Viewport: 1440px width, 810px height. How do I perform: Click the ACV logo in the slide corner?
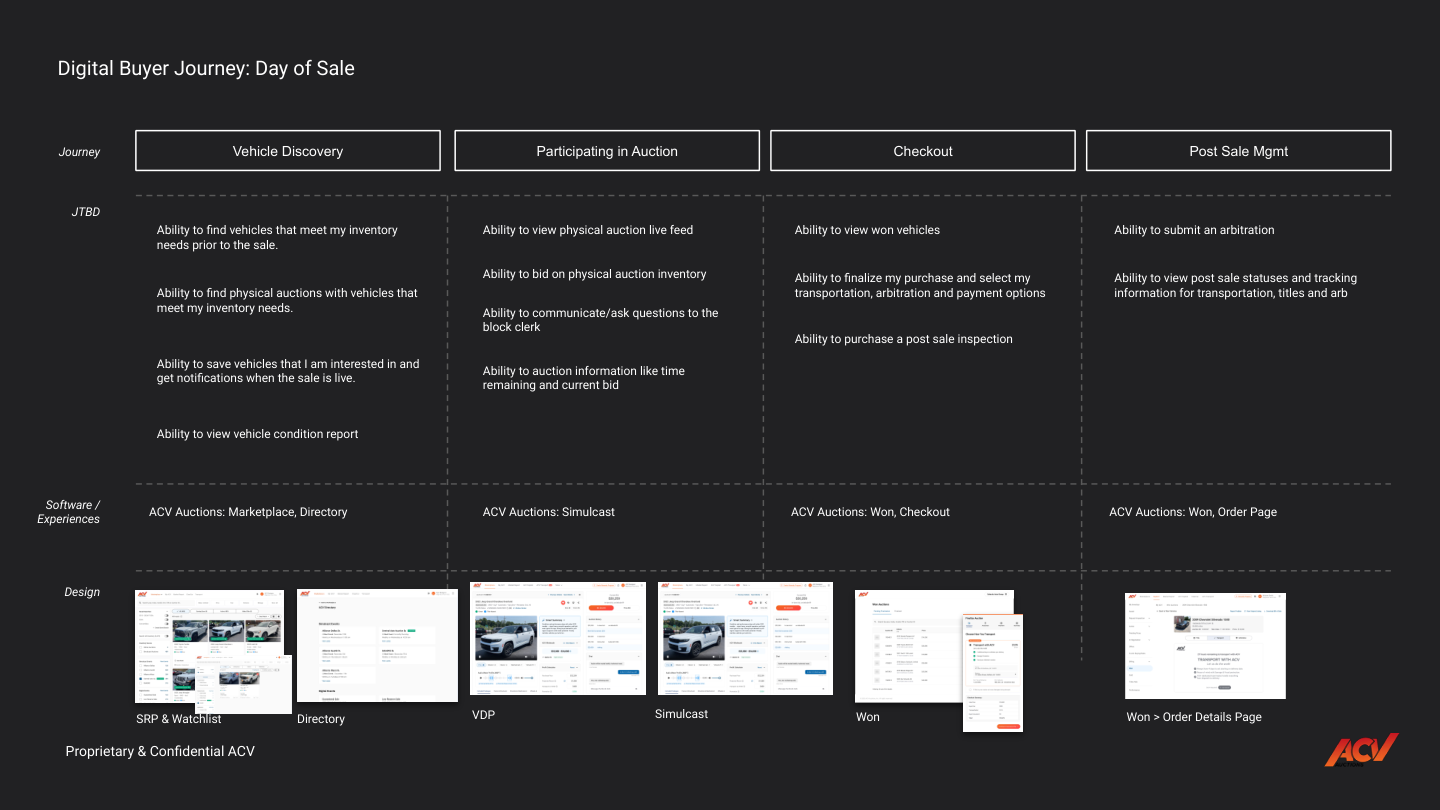pos(1361,750)
